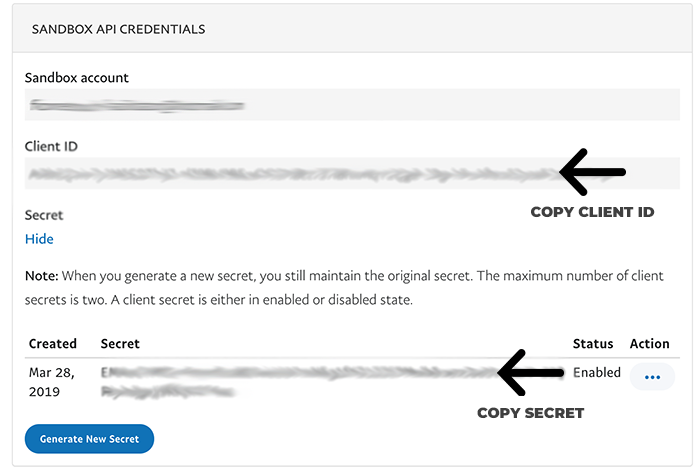
Task: Select the blurred Client ID field
Action: [x=352, y=173]
